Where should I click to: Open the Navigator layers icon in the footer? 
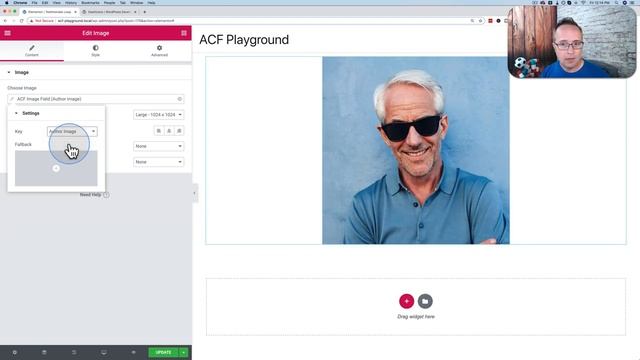pos(44,352)
